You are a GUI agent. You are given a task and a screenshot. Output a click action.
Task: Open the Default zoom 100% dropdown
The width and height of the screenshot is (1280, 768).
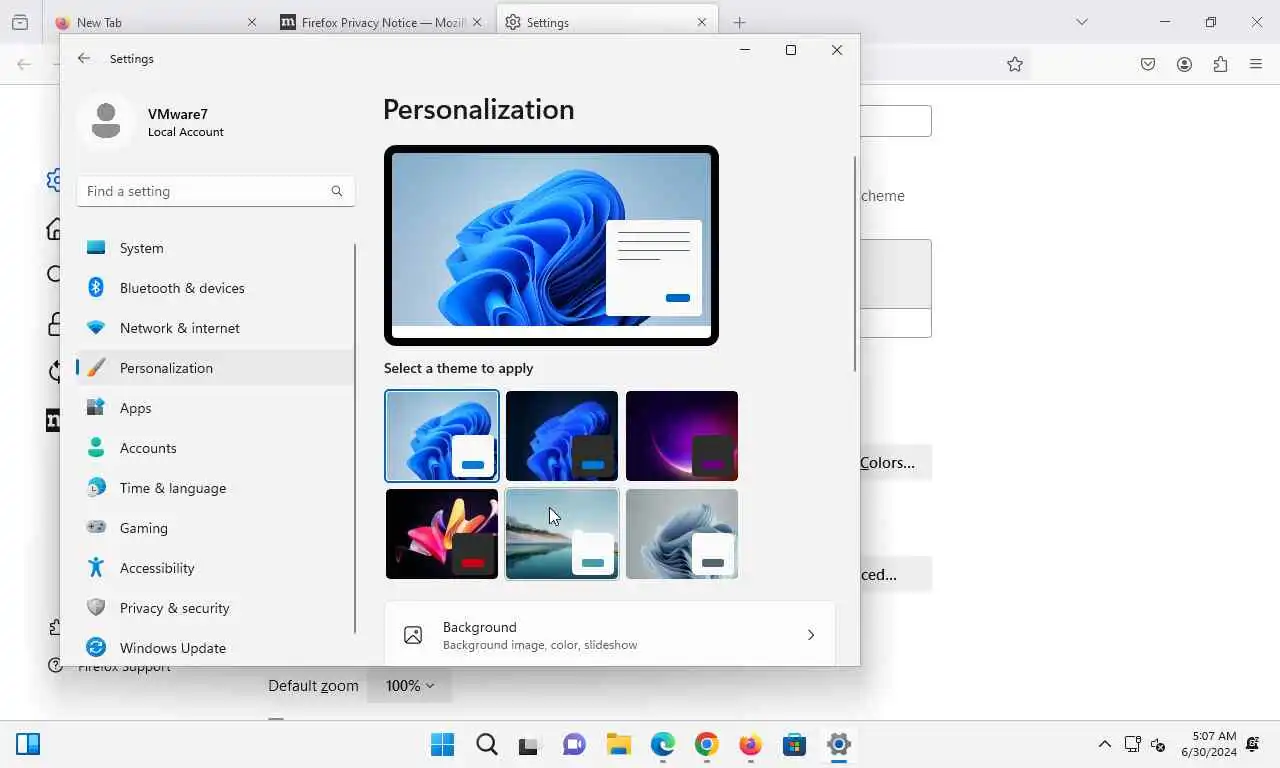(x=409, y=686)
